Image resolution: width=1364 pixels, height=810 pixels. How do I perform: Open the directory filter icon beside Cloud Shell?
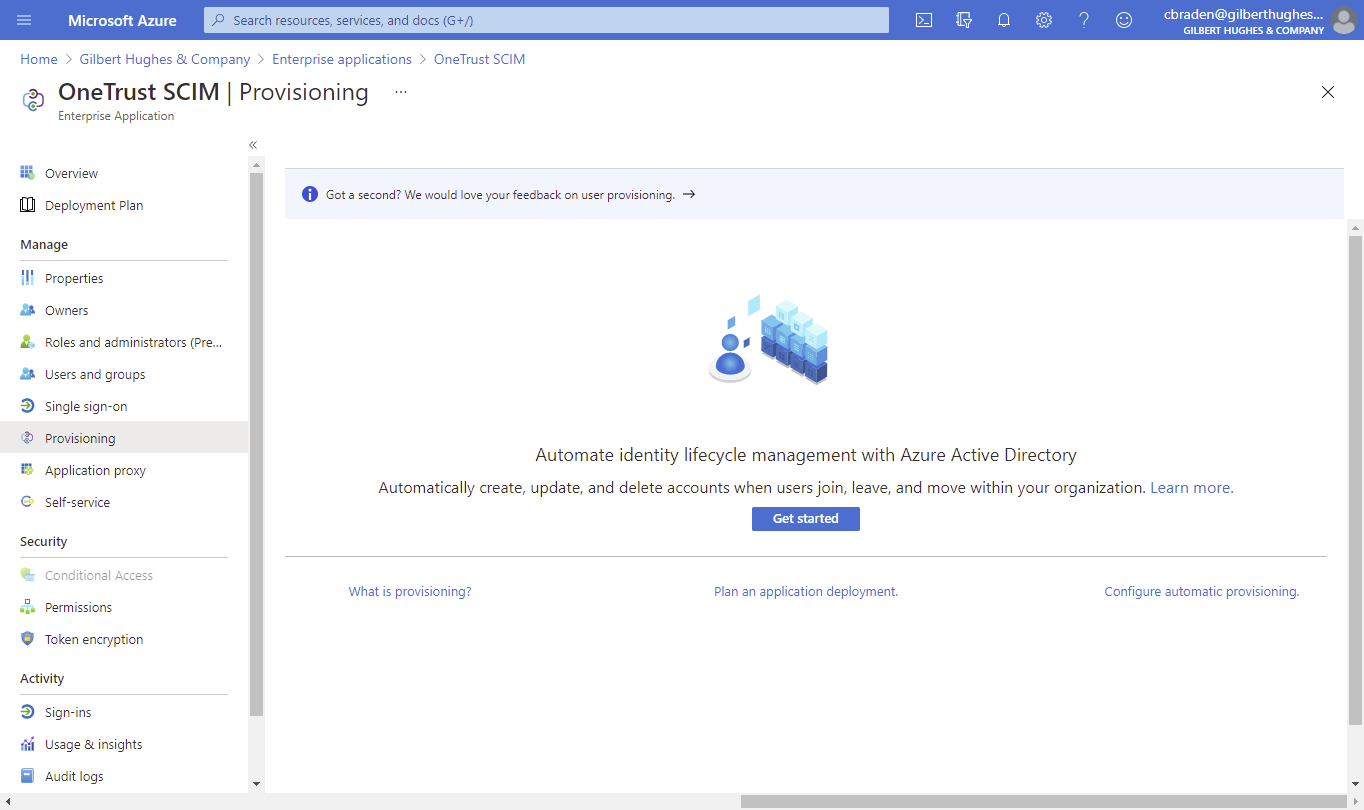click(963, 20)
